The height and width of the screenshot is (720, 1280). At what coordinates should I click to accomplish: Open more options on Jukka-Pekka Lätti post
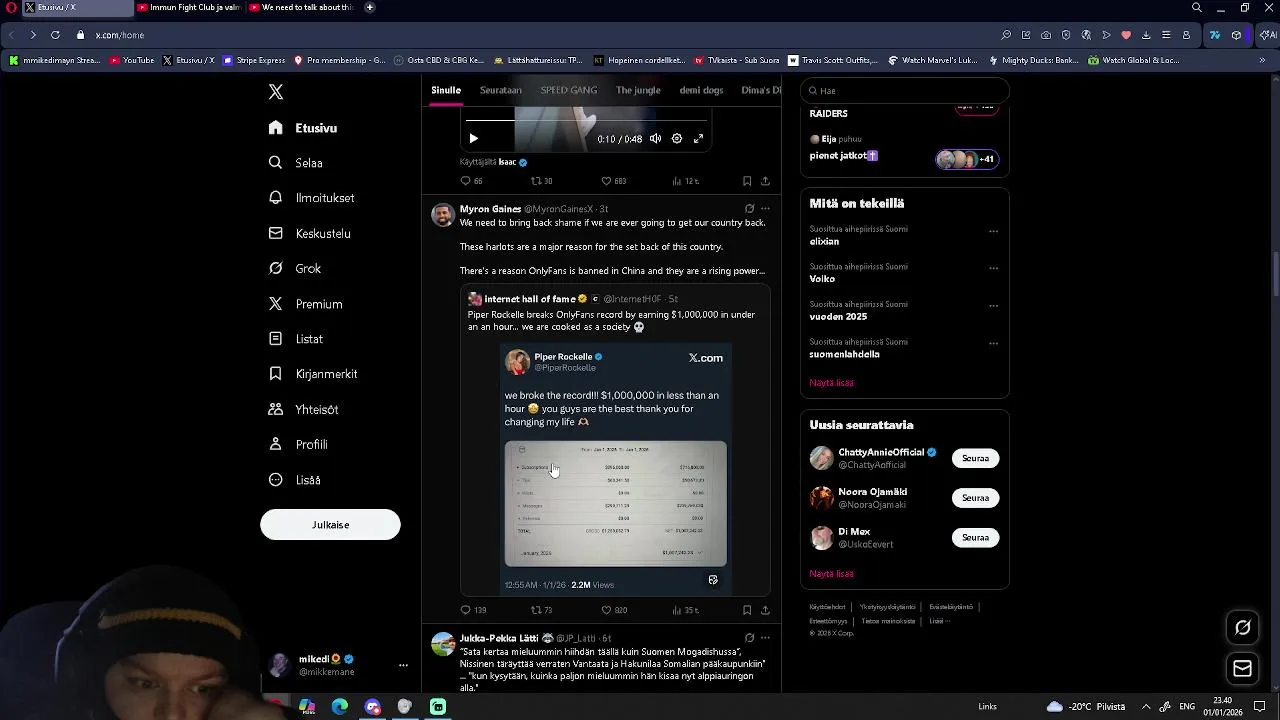pyautogui.click(x=765, y=638)
